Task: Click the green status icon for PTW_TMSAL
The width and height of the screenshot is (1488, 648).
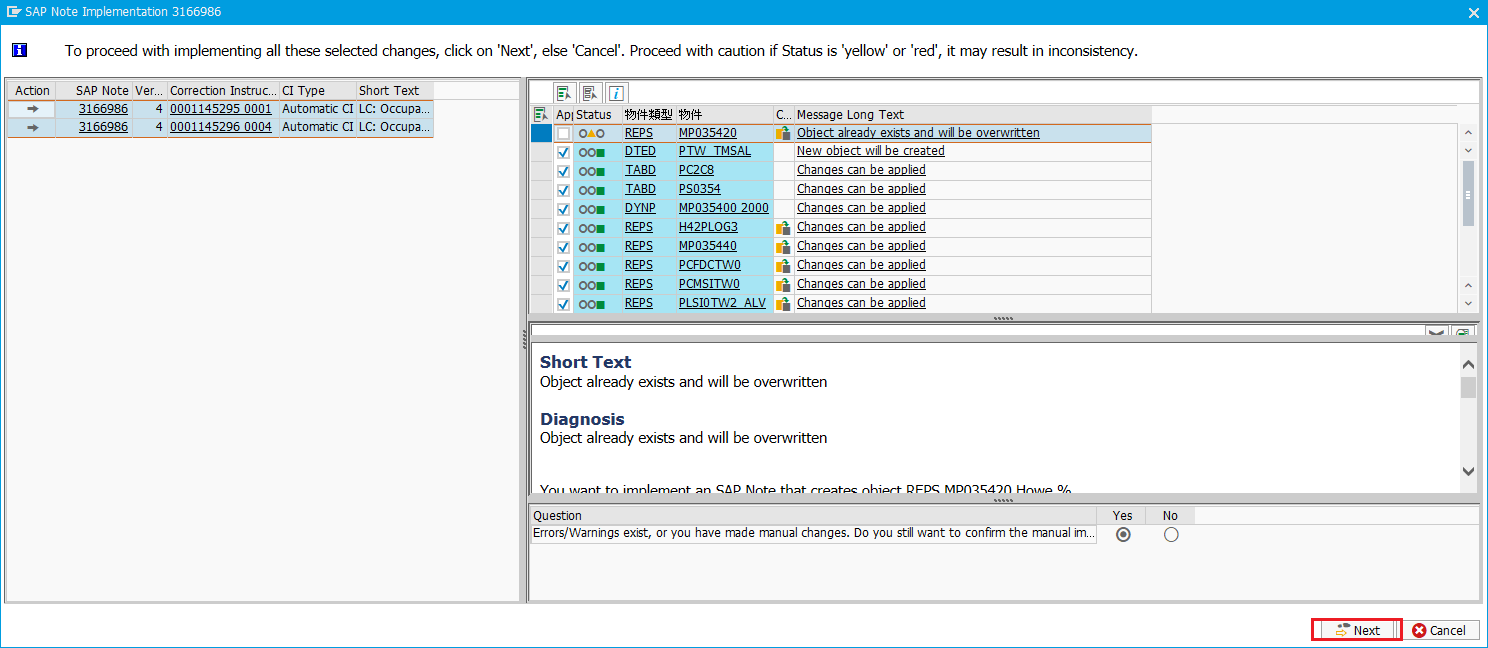Action: 592,152
